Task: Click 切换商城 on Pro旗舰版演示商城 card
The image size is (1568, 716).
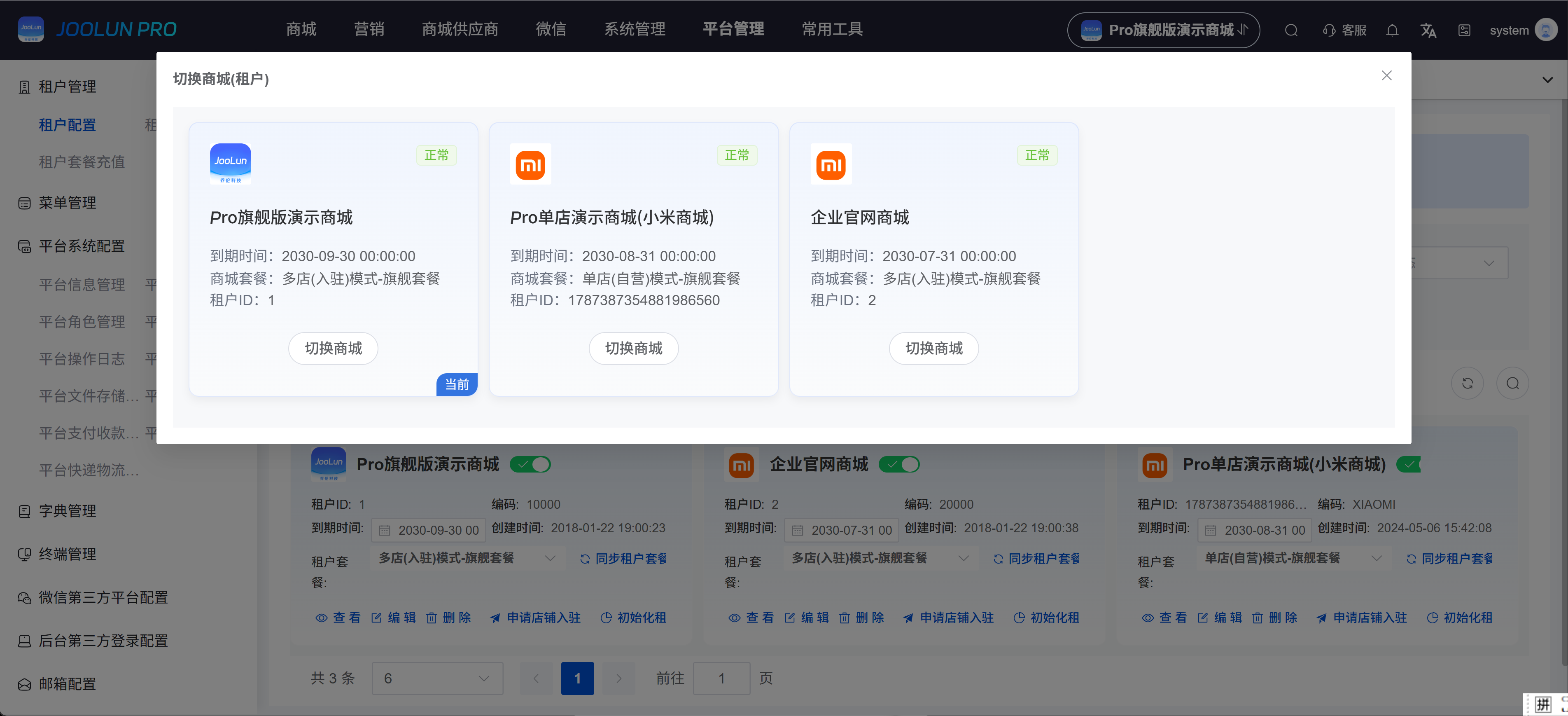Action: [x=333, y=348]
